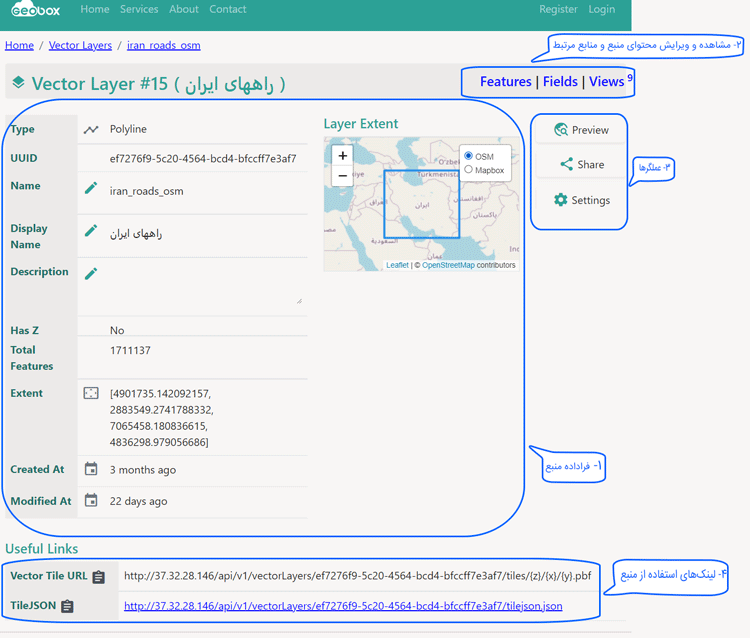Click the calendar icon beside Created At
This screenshot has width=750, height=638.
[91, 469]
